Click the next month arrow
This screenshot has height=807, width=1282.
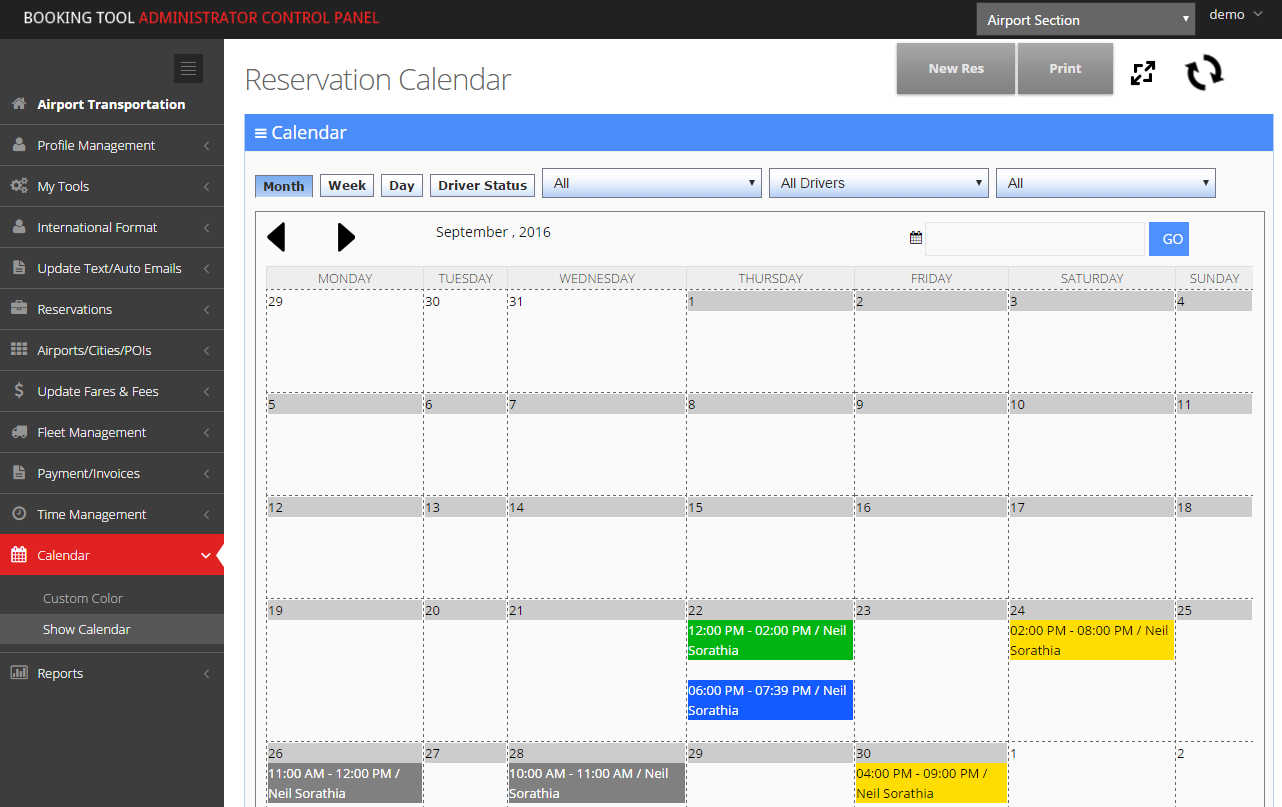pyautogui.click(x=346, y=237)
